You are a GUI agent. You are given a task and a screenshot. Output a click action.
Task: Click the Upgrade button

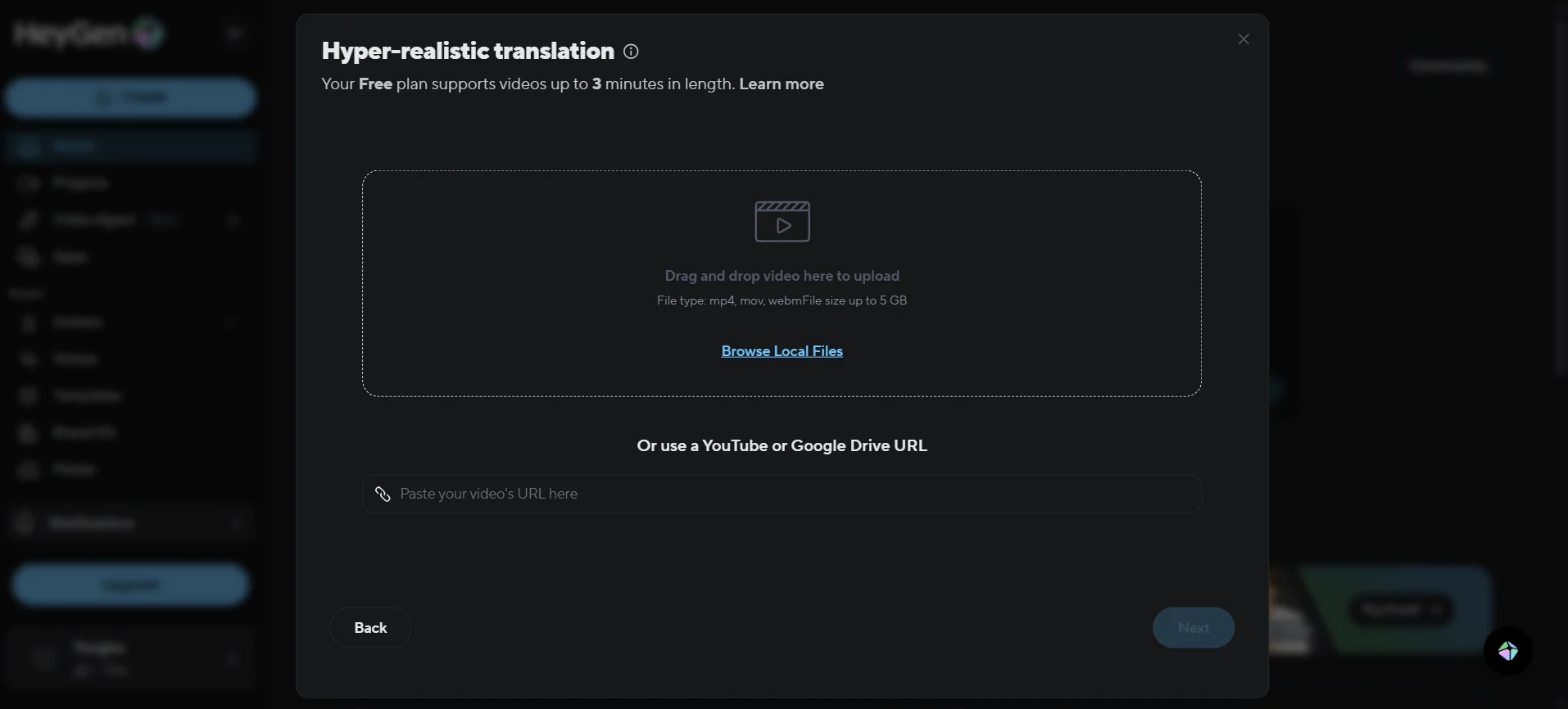130,585
